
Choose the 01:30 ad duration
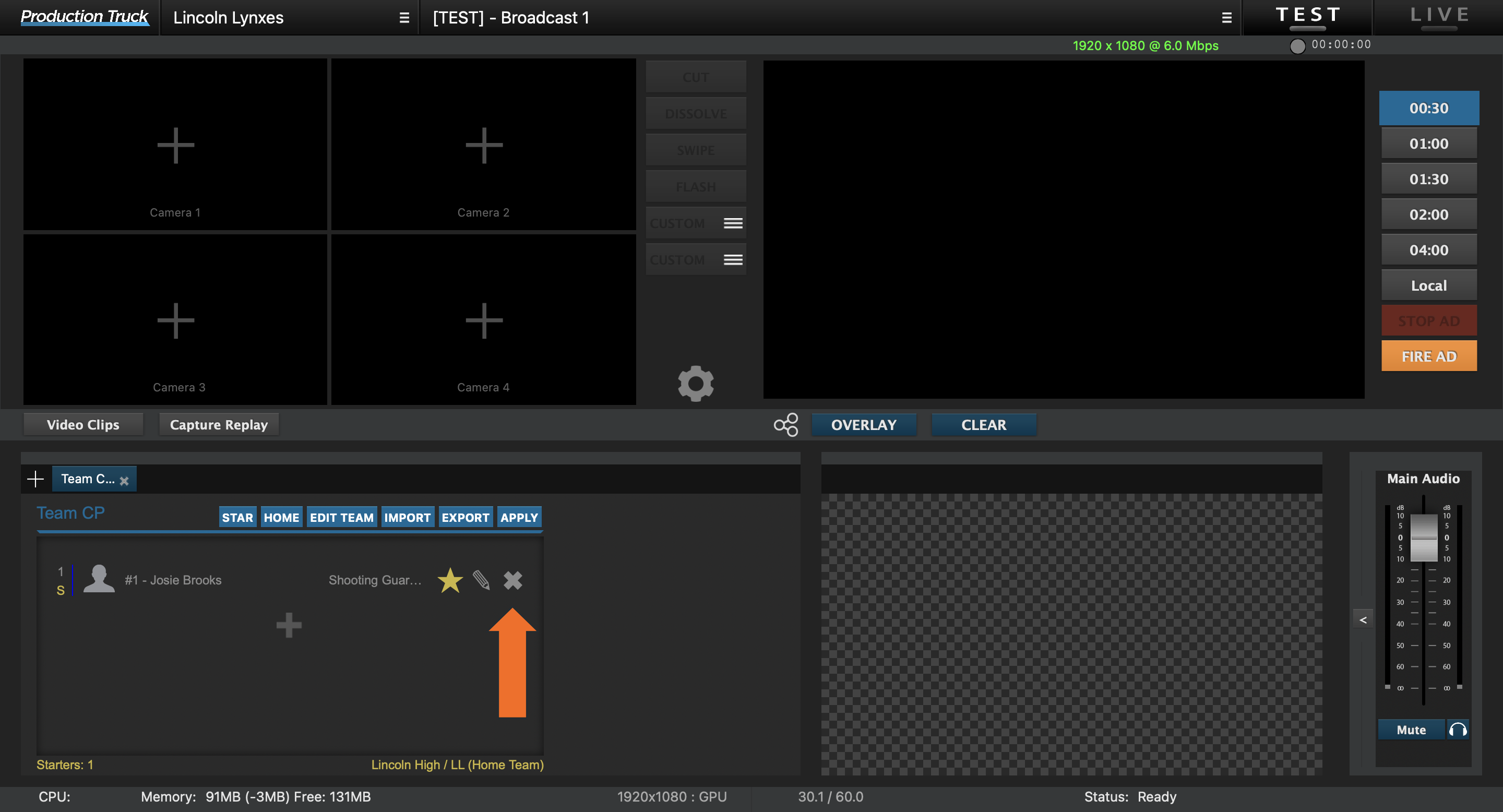coord(1428,179)
